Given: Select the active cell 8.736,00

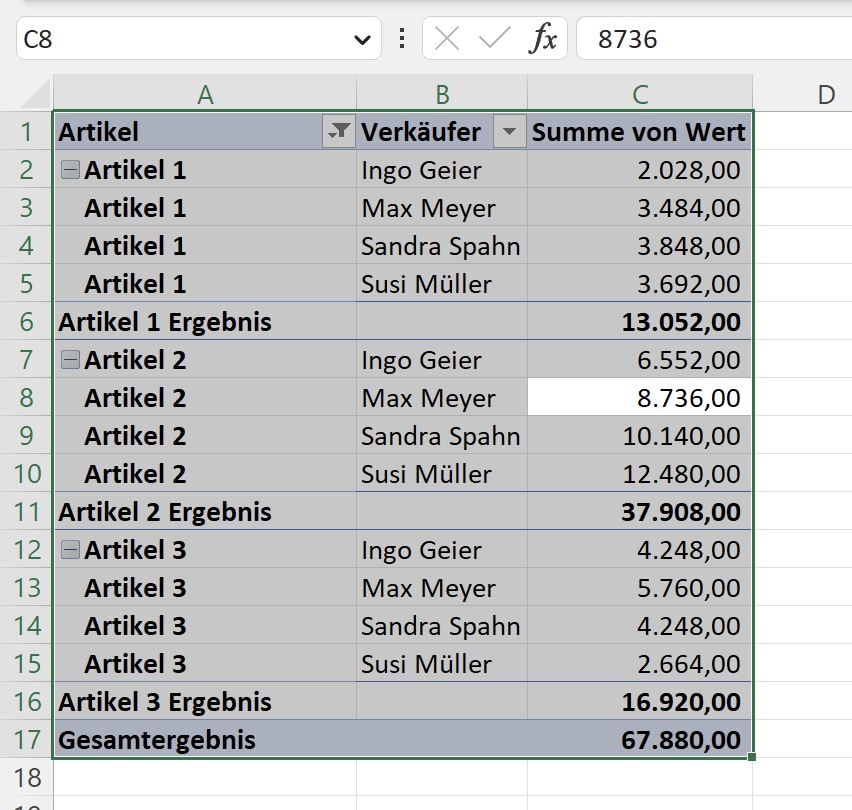Looking at the screenshot, I should [x=639, y=398].
